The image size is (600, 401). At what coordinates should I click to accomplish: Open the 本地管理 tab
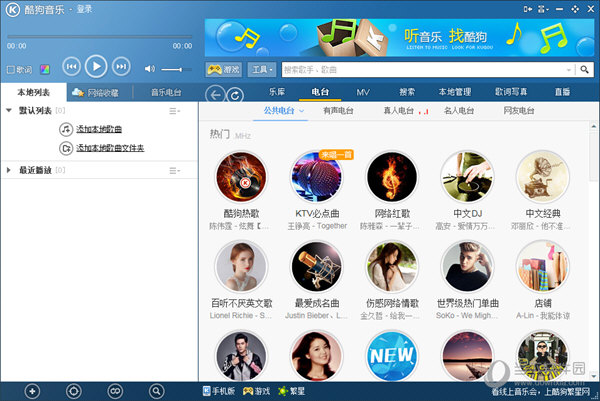[455, 92]
